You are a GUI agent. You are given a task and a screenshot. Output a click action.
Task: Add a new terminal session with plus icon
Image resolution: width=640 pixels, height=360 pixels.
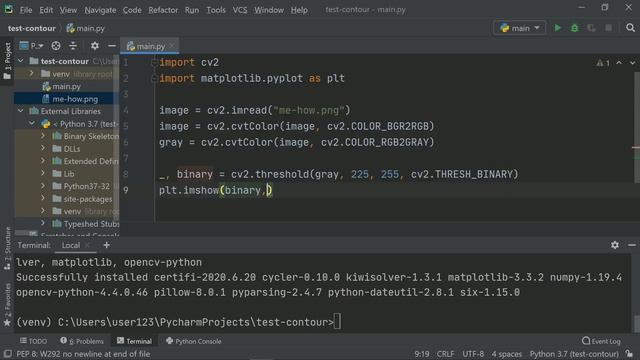point(107,245)
